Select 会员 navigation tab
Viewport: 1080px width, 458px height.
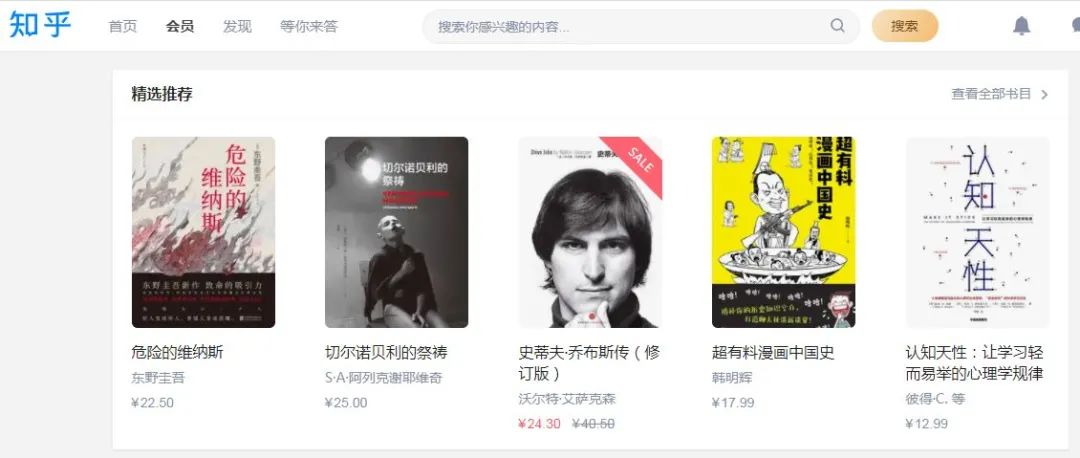[180, 26]
